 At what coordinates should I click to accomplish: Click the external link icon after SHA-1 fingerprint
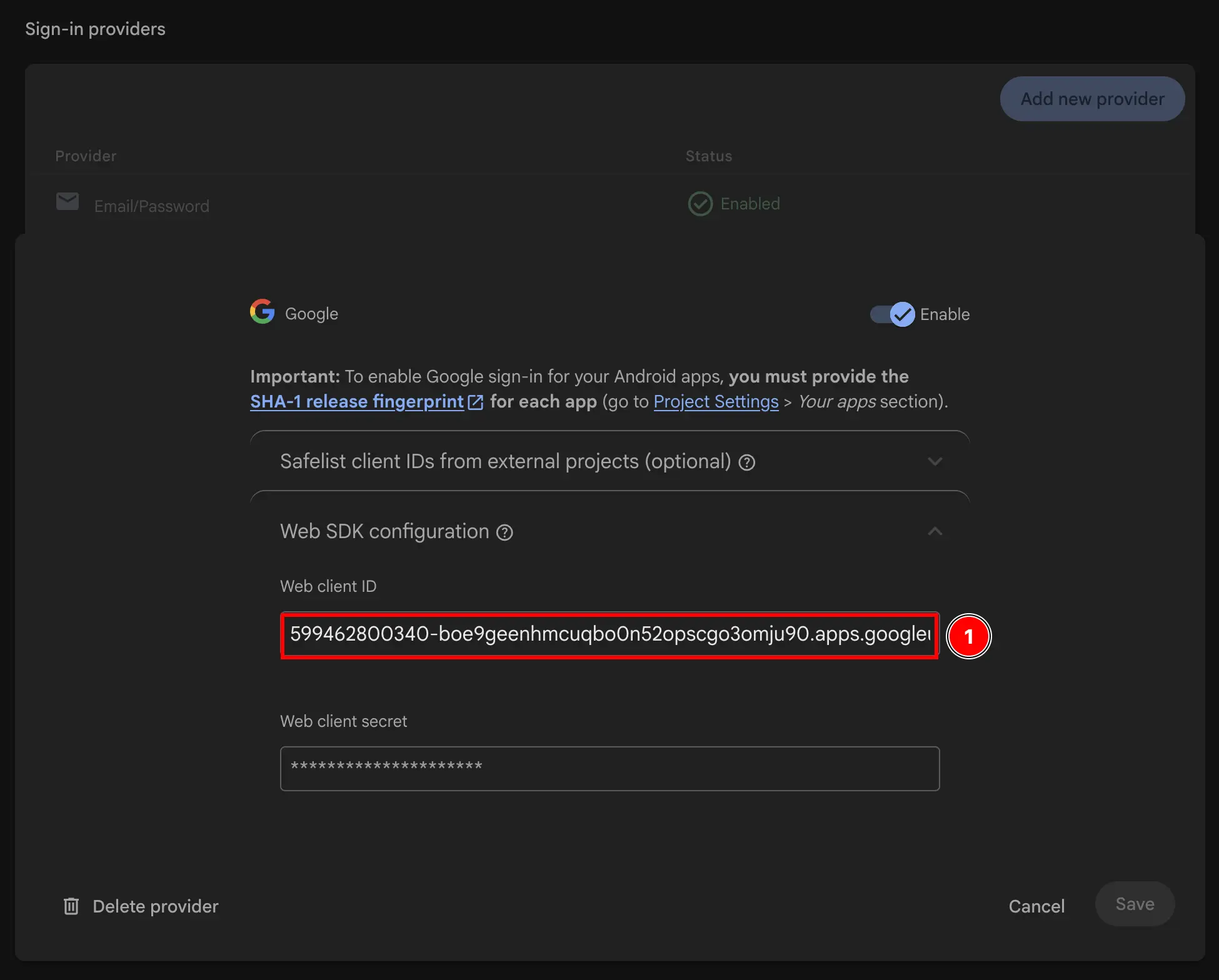click(476, 402)
